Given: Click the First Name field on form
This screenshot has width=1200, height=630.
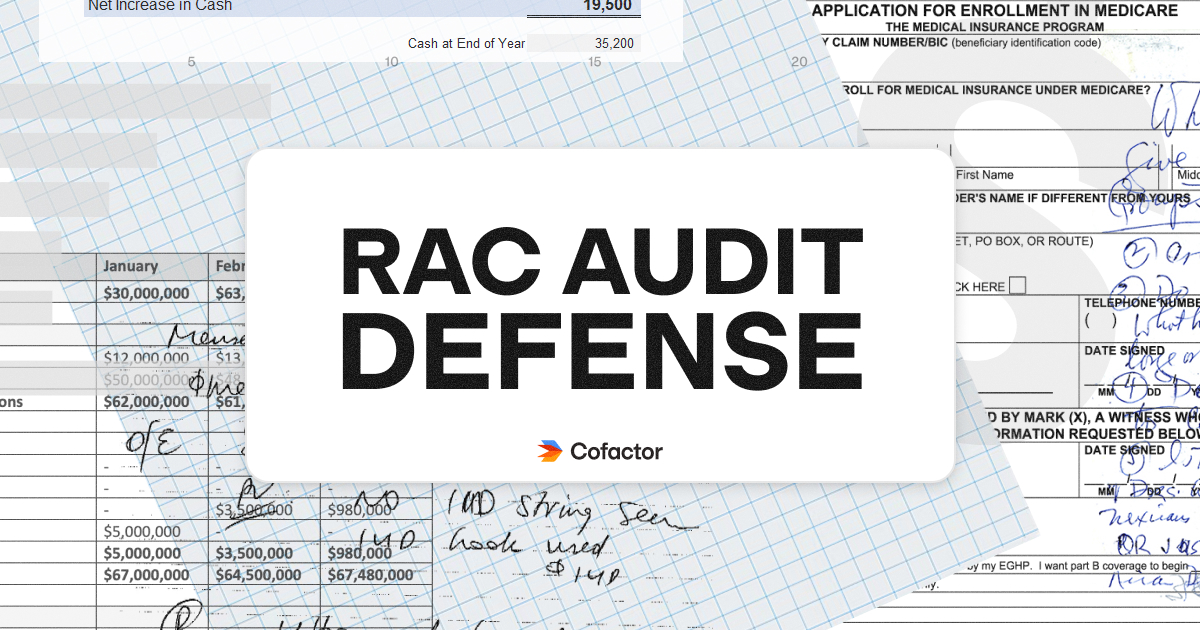Looking at the screenshot, I should point(985,175).
